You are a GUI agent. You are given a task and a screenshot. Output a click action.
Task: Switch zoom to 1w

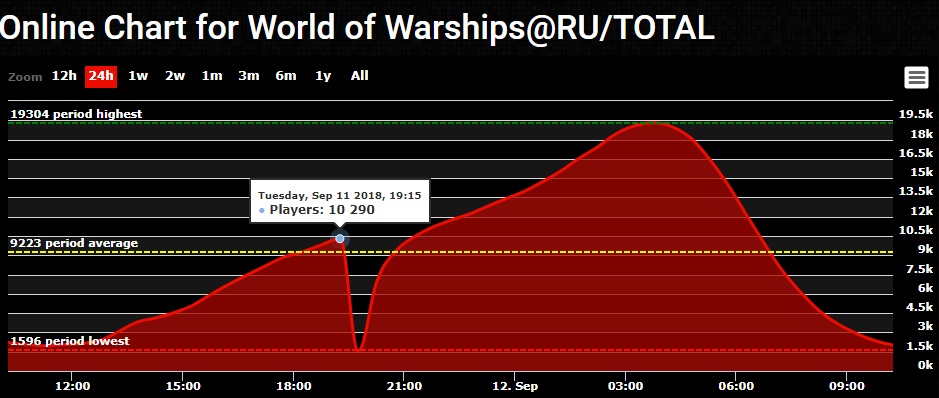(x=138, y=76)
